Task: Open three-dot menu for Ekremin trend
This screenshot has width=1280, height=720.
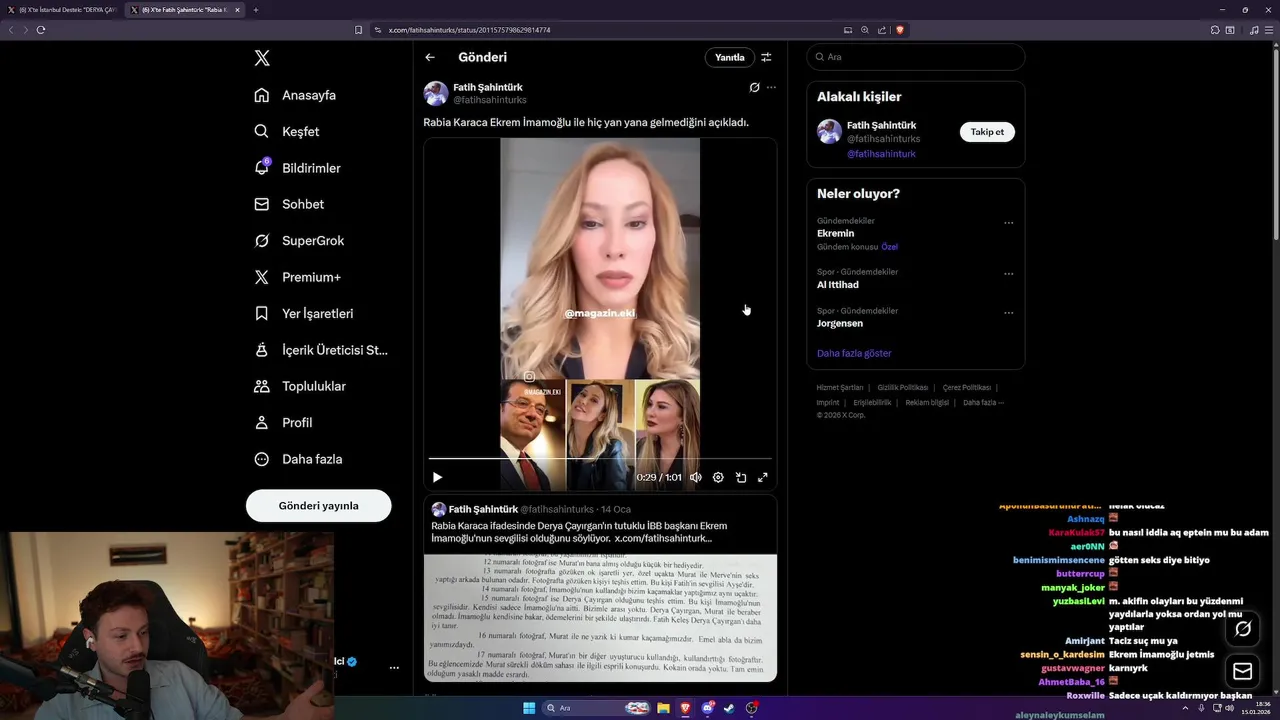Action: click(1009, 223)
